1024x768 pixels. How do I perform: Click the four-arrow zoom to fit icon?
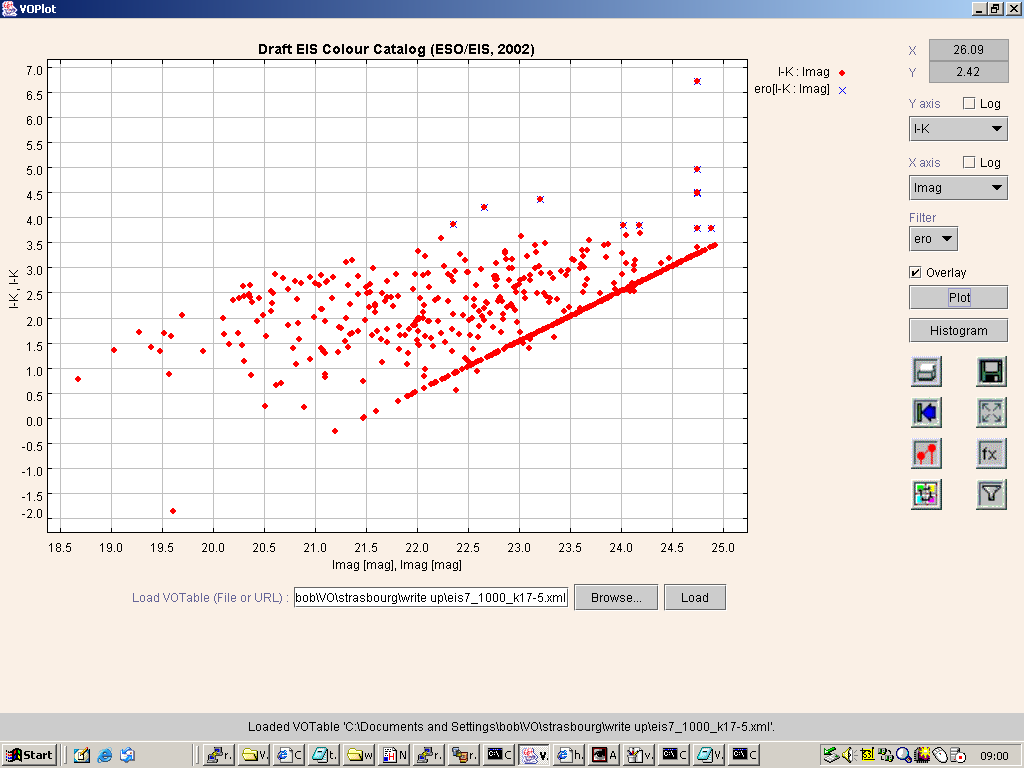991,412
